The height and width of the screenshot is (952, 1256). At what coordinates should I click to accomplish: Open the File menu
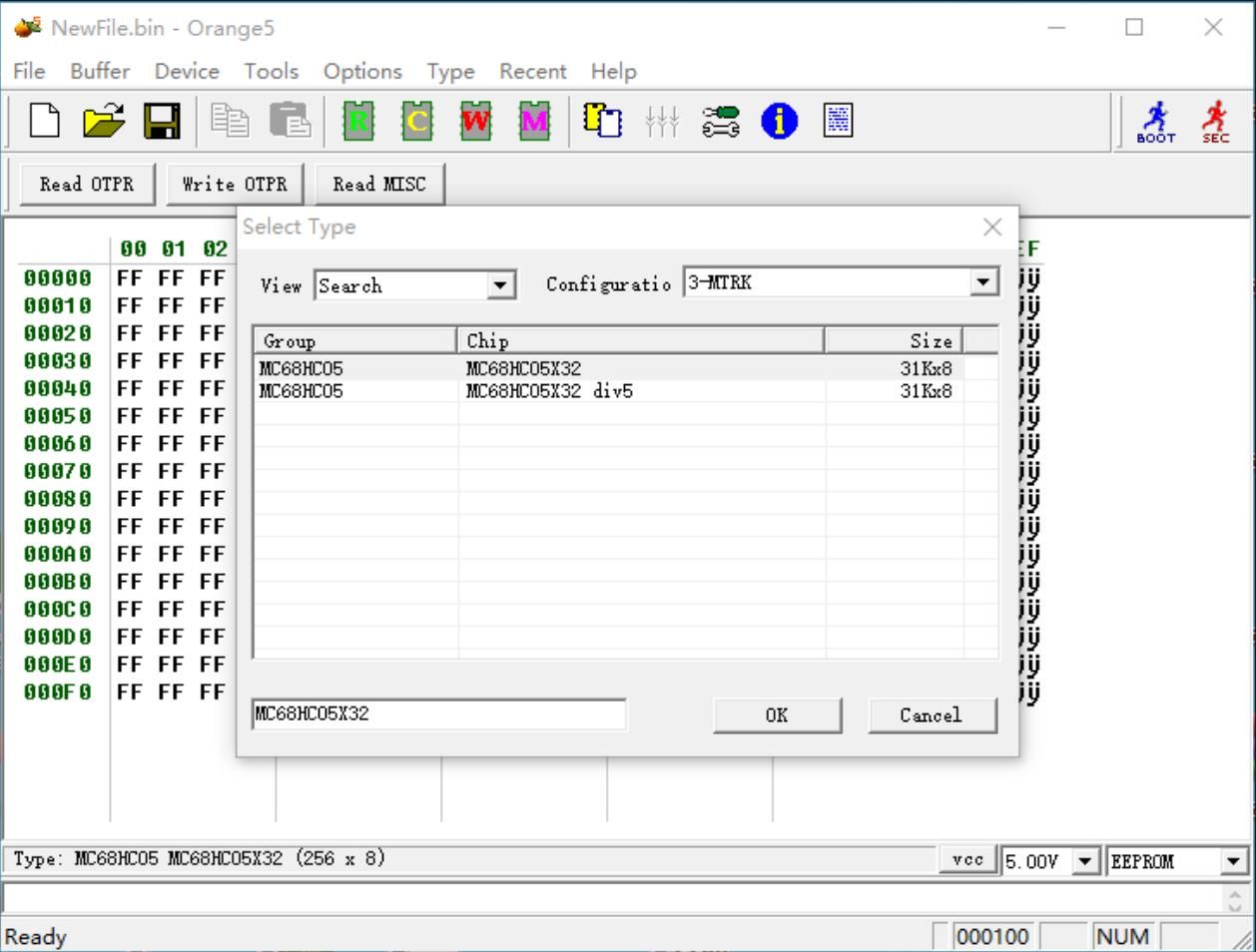tap(29, 71)
